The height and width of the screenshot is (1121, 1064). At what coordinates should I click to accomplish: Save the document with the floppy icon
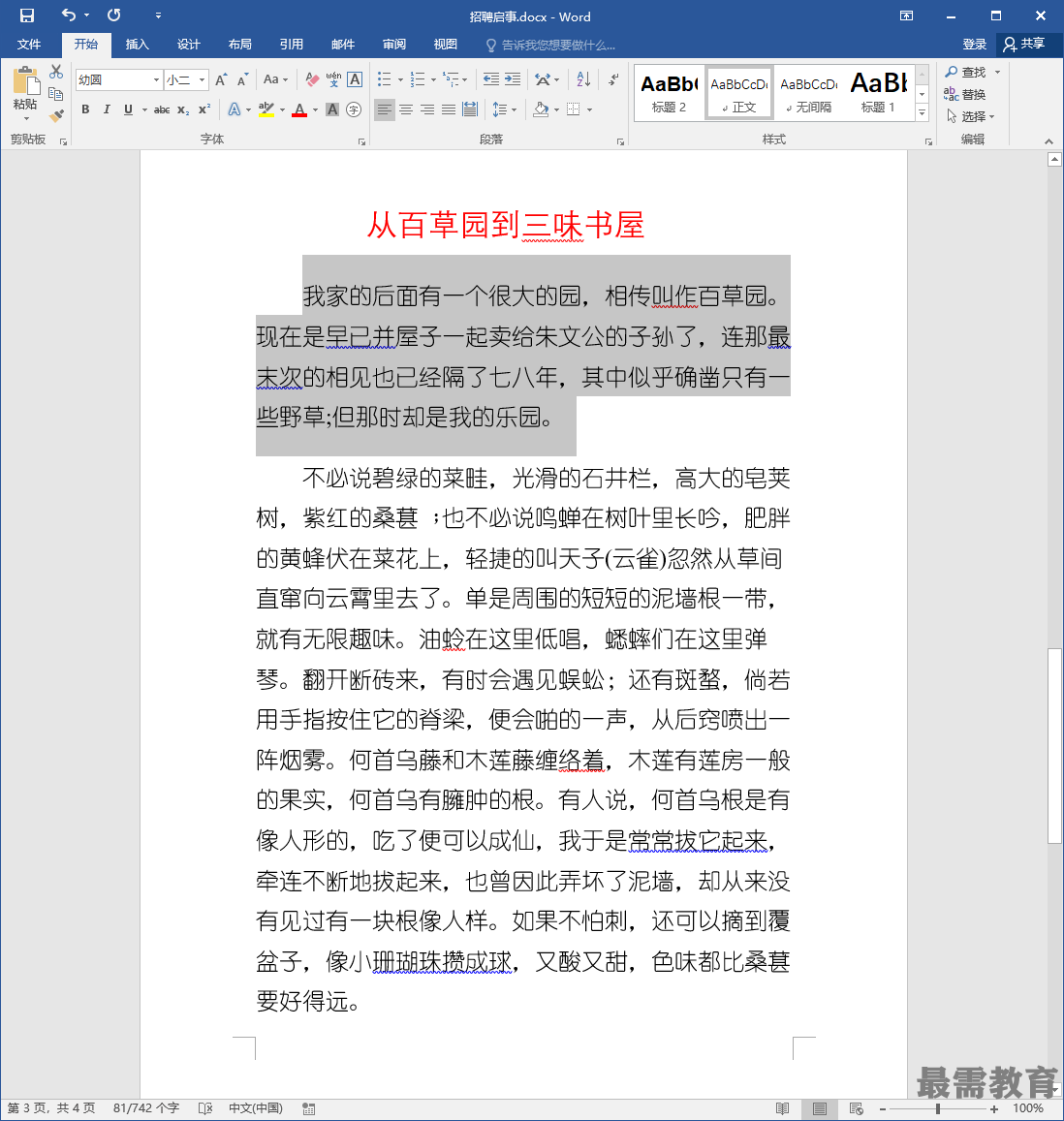(27, 16)
